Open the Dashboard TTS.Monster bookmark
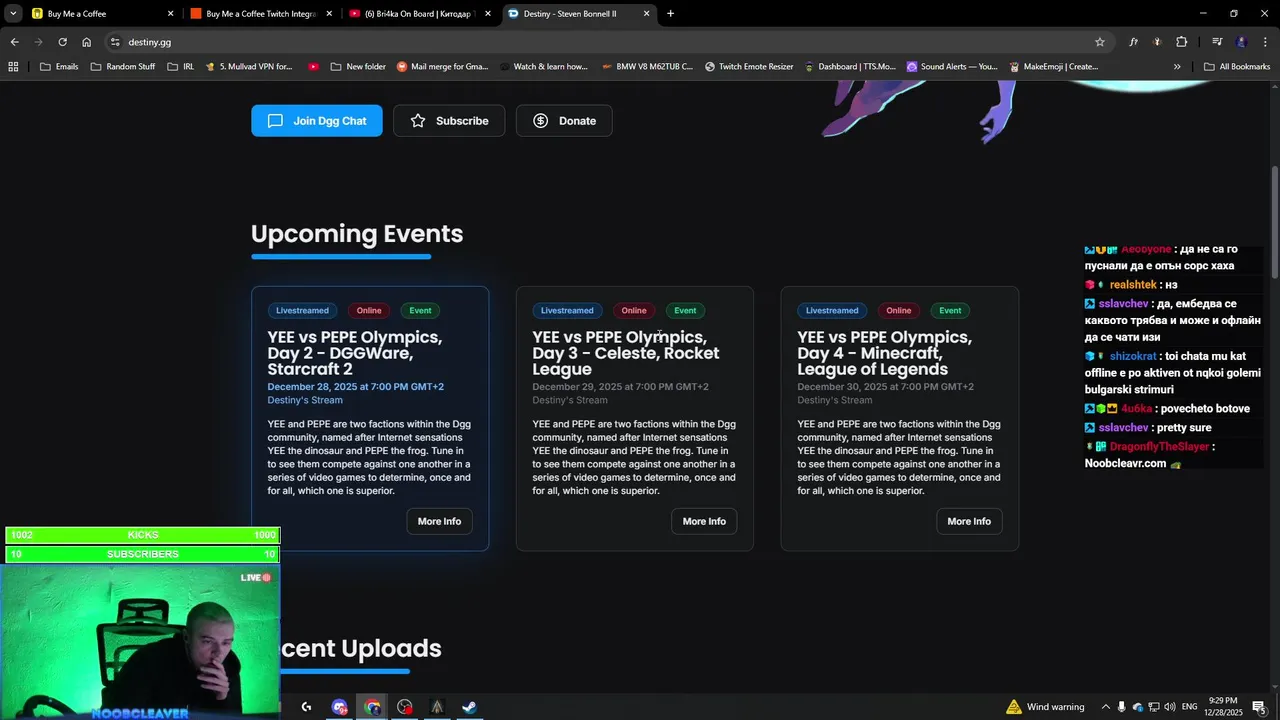1280x720 pixels. [850, 67]
